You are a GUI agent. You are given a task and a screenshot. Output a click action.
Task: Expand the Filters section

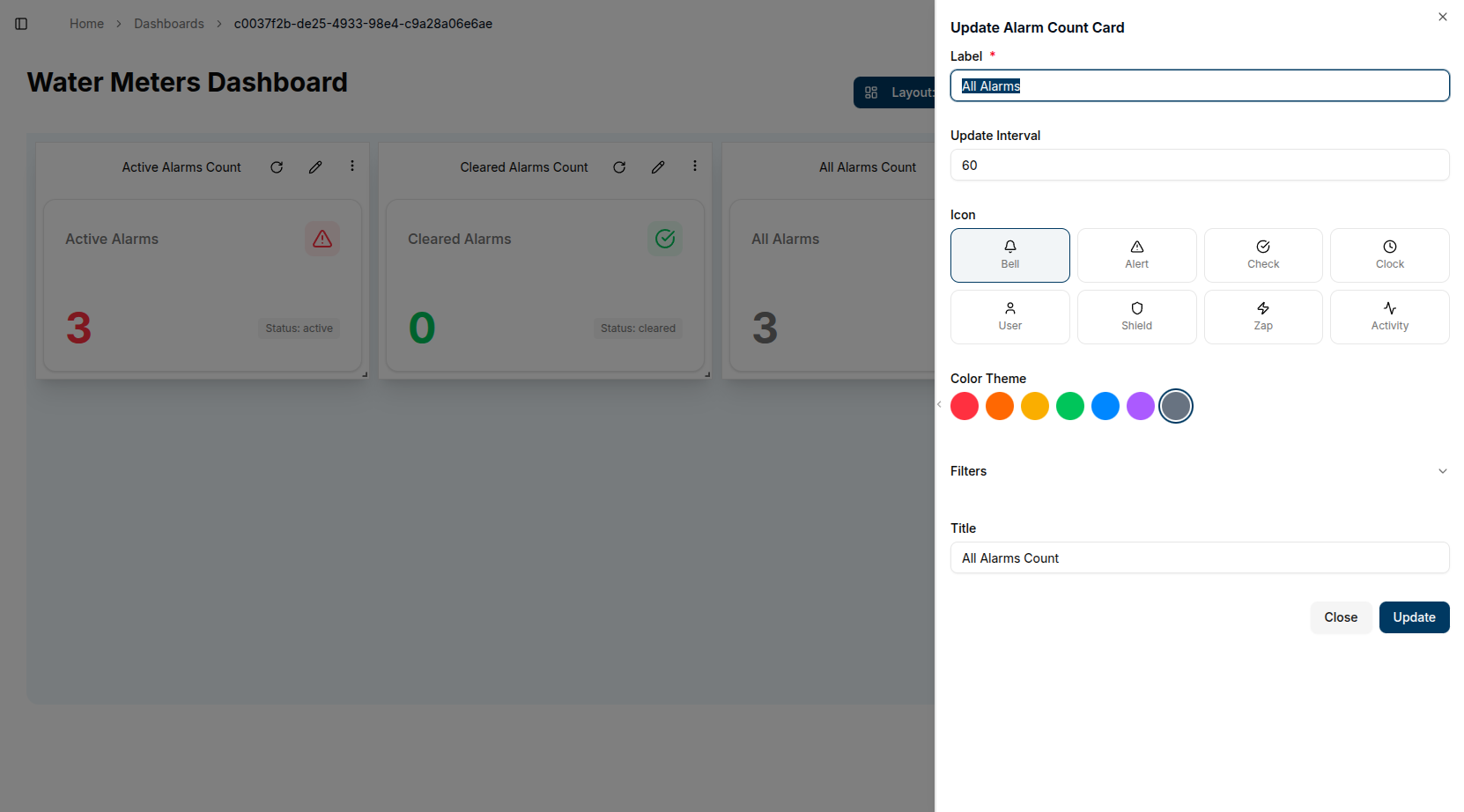tap(1200, 471)
